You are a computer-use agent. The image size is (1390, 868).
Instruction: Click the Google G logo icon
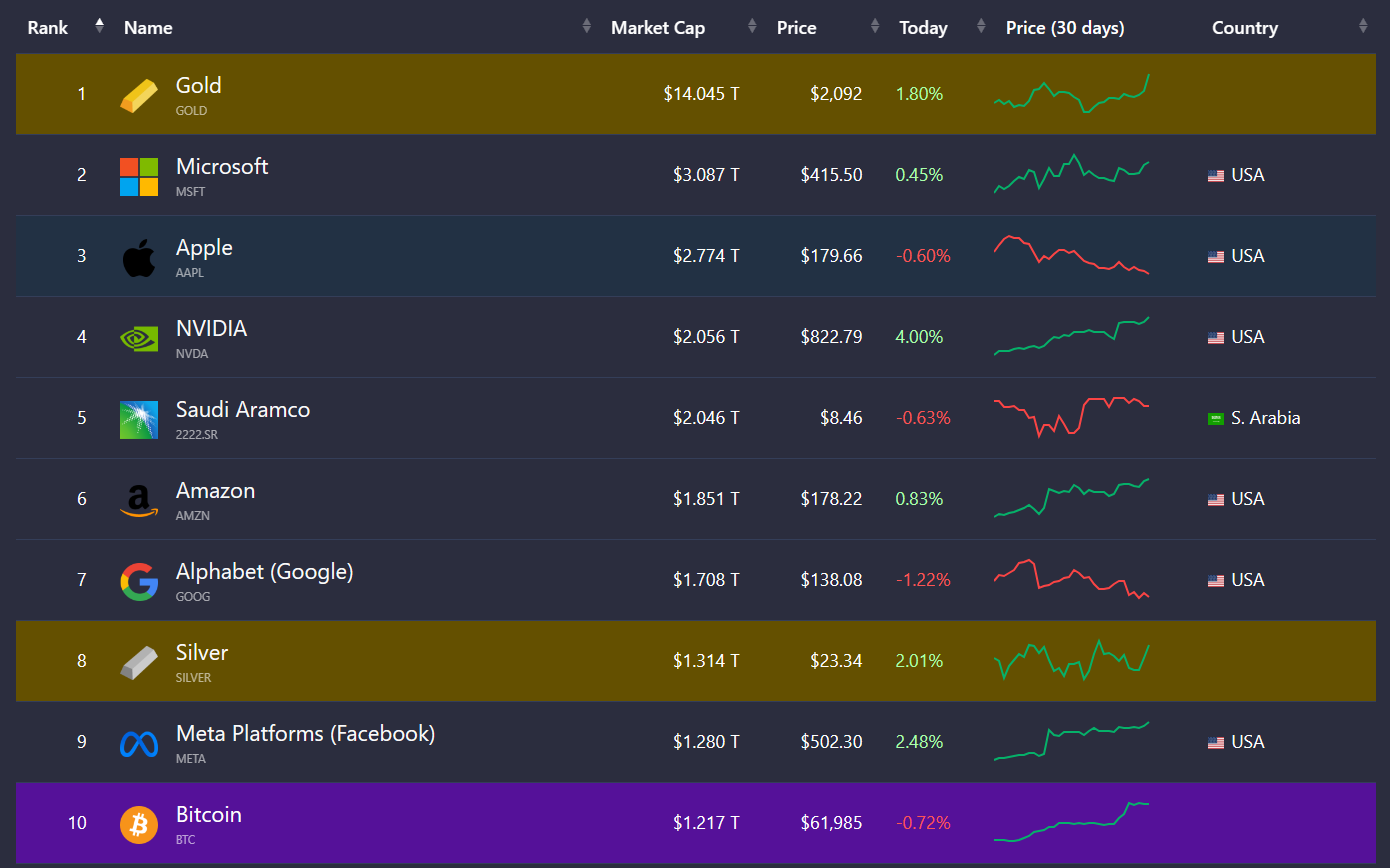pos(139,581)
